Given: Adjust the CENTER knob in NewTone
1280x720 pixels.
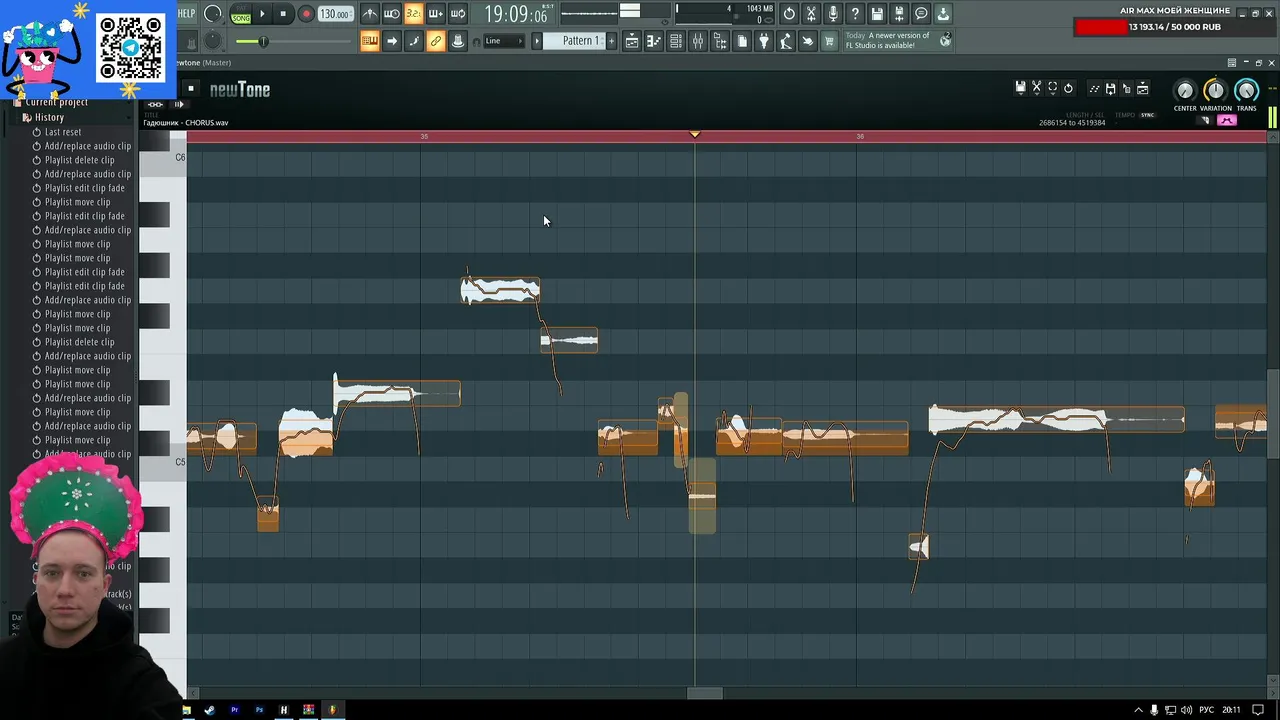Looking at the screenshot, I should [x=1184, y=91].
